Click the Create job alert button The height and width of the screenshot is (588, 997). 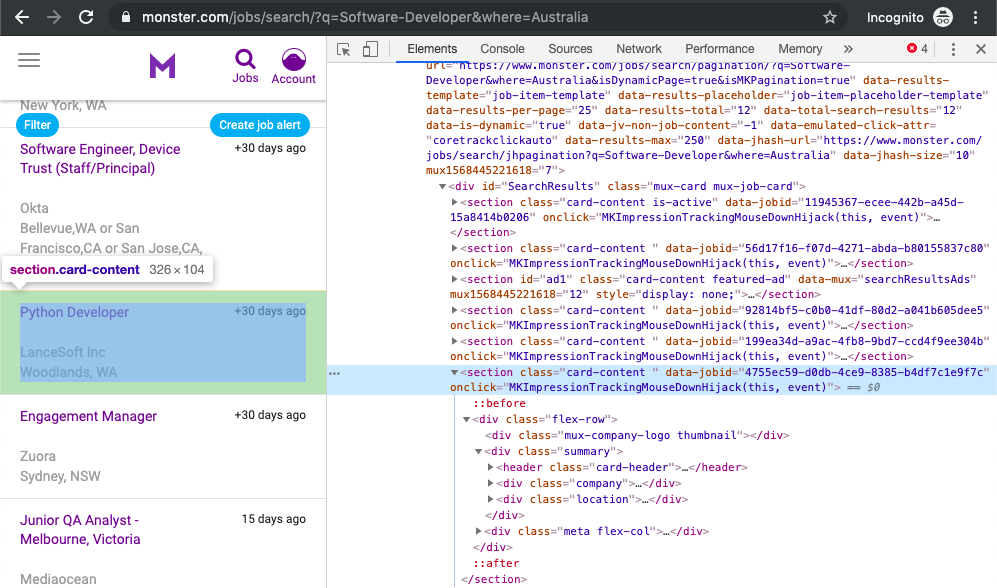[259, 125]
